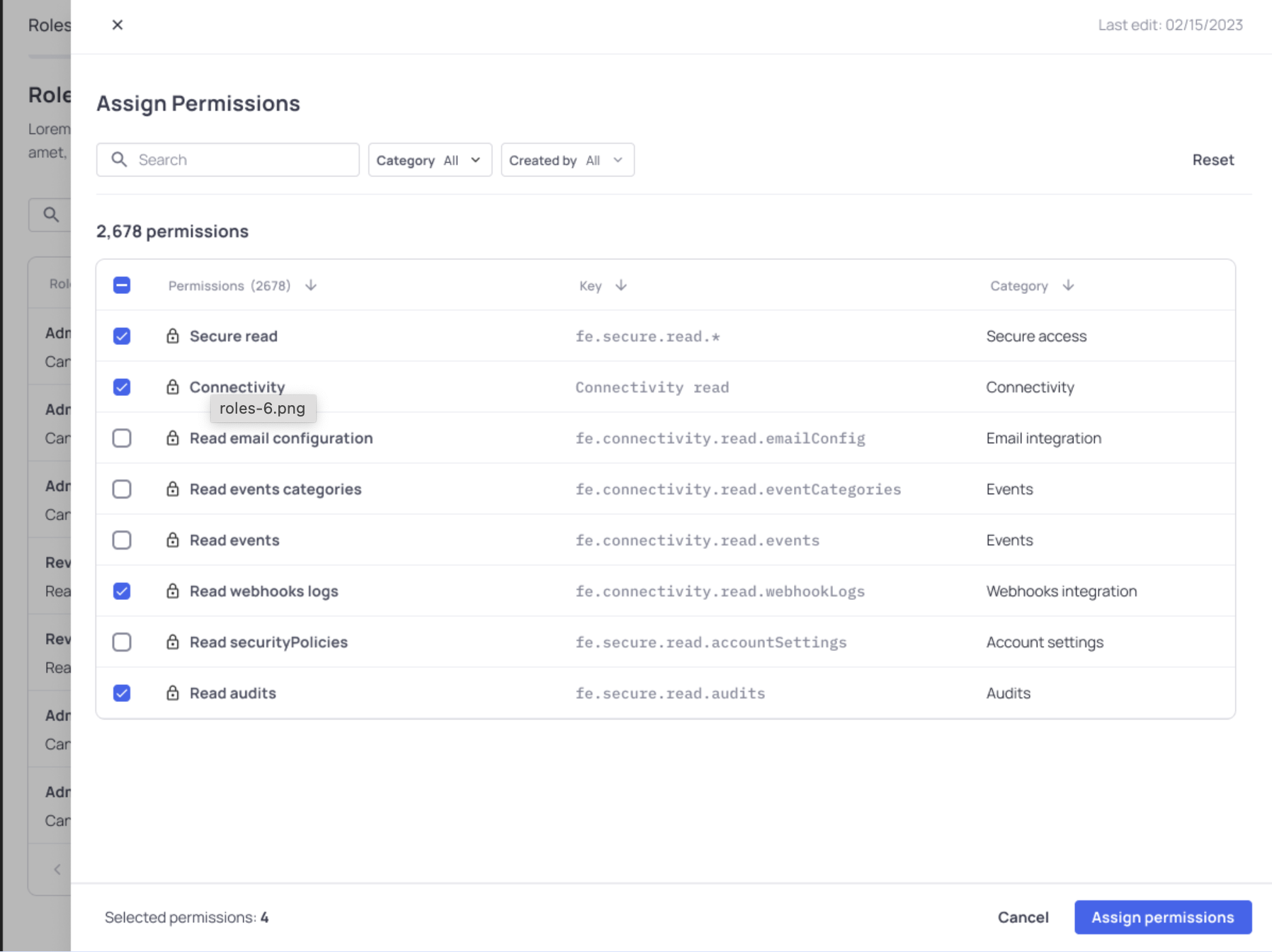Toggle the select-all header checkbox
The height and width of the screenshot is (952, 1272).
pos(122,285)
